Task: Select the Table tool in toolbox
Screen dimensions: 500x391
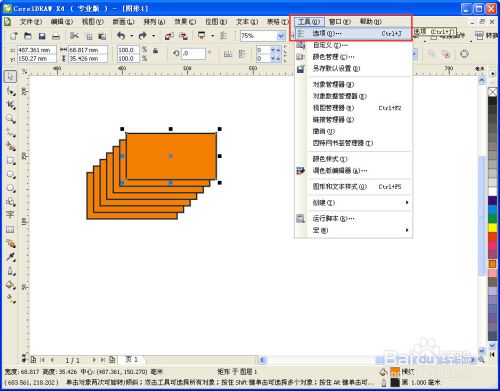Action: (x=10, y=229)
